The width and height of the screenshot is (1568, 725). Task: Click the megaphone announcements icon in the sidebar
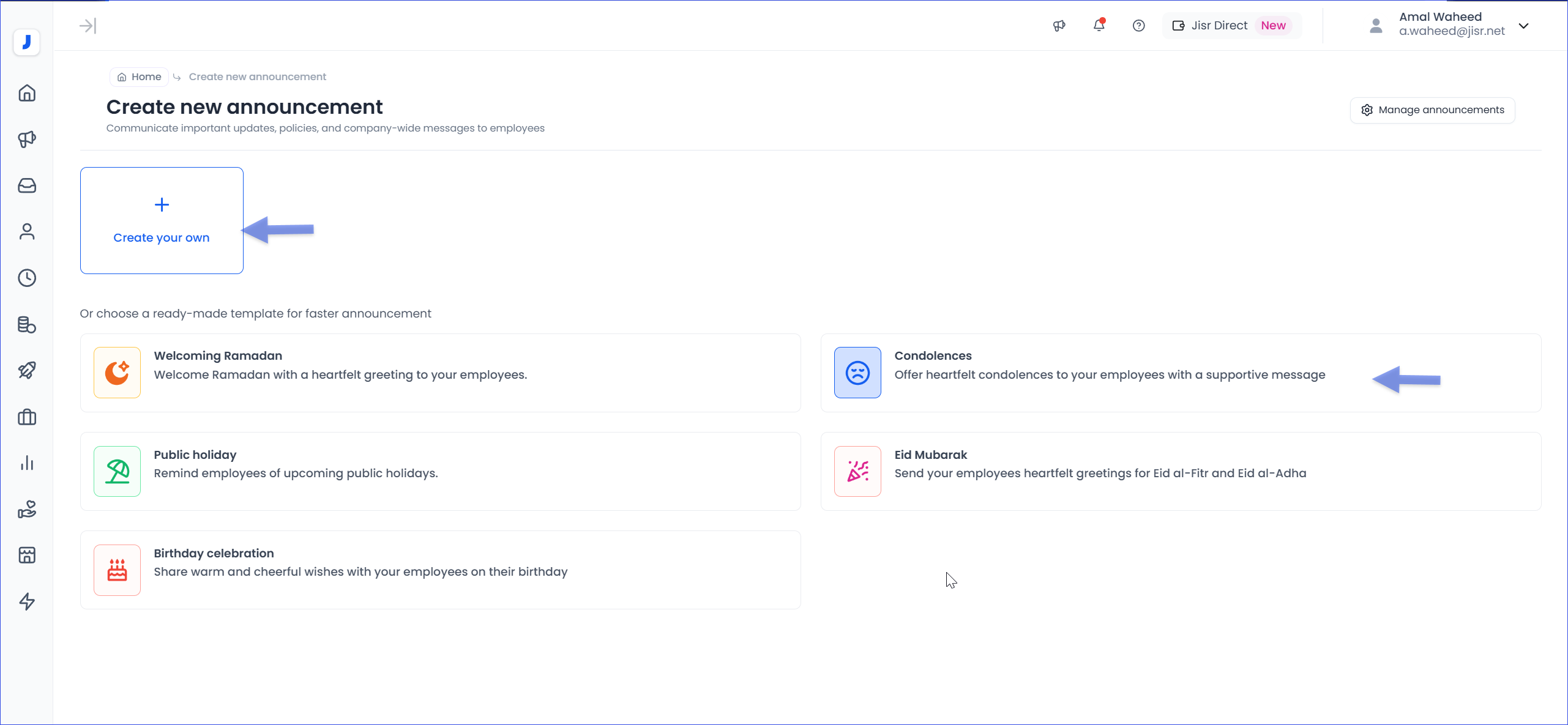click(27, 139)
